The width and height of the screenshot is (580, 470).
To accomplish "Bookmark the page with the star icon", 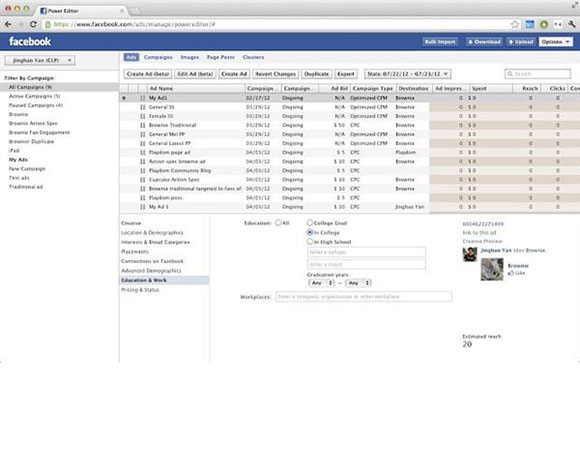I will (515, 24).
